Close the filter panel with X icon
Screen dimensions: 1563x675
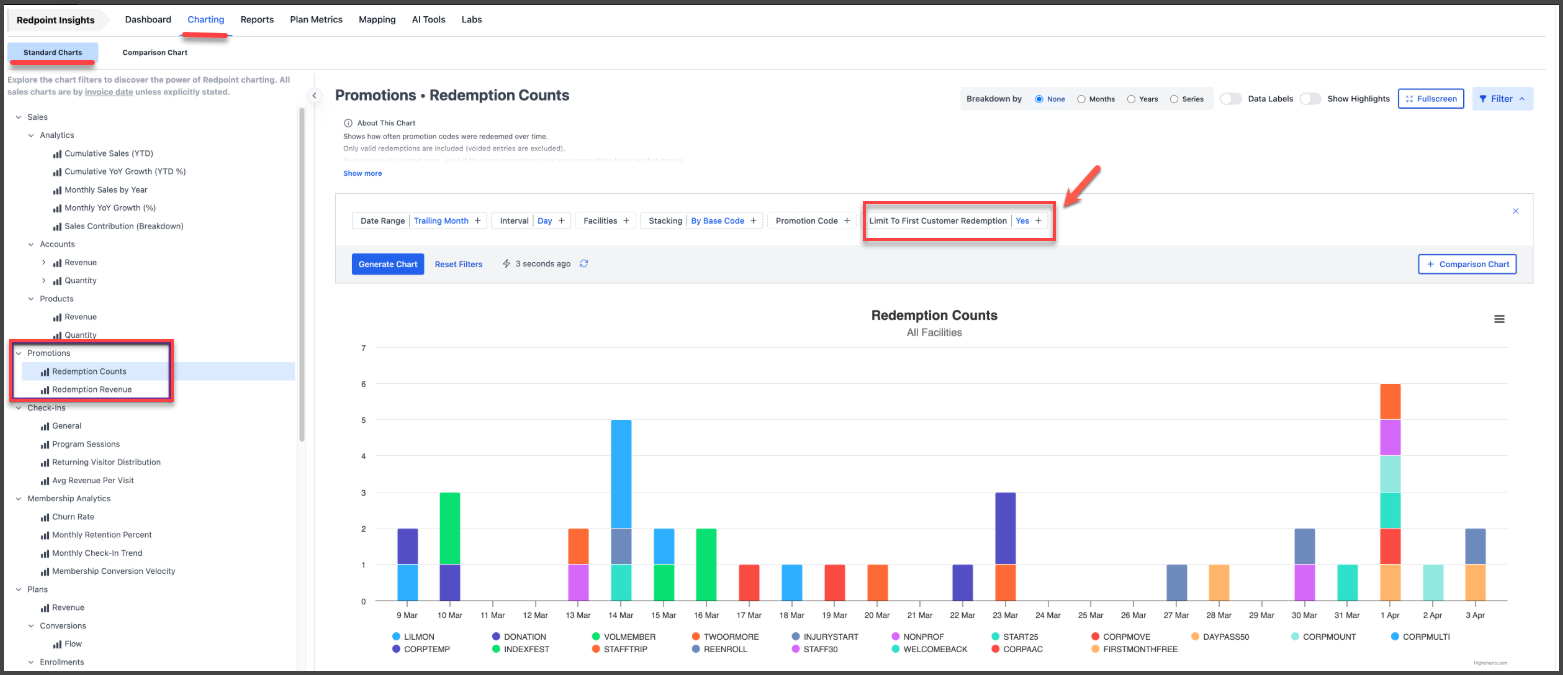(x=1515, y=211)
